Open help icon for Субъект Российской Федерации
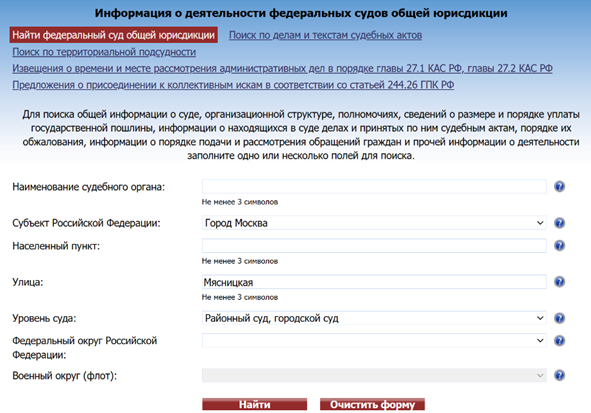 559,223
